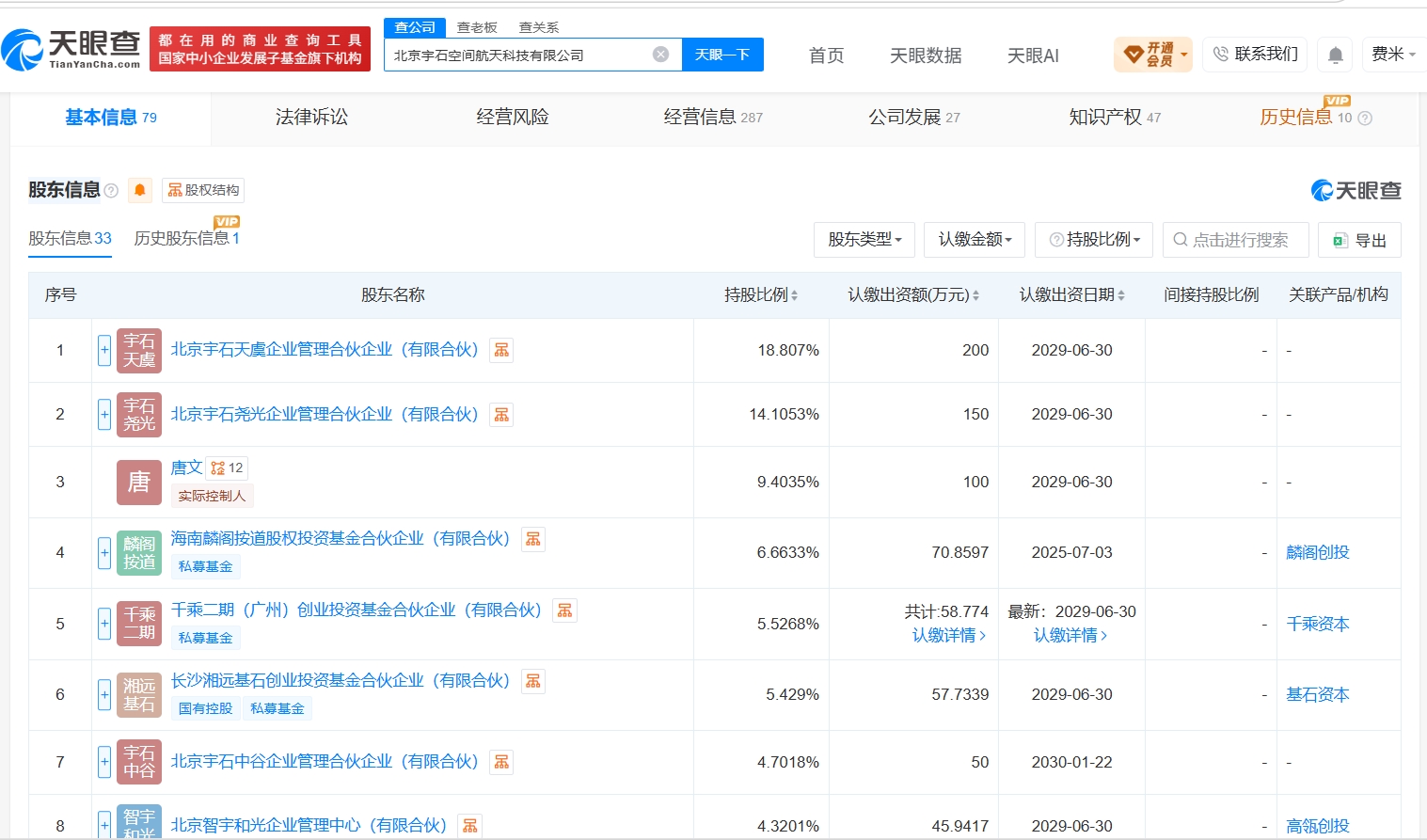Click the help question mark beside the 股东信息 title

point(111,191)
